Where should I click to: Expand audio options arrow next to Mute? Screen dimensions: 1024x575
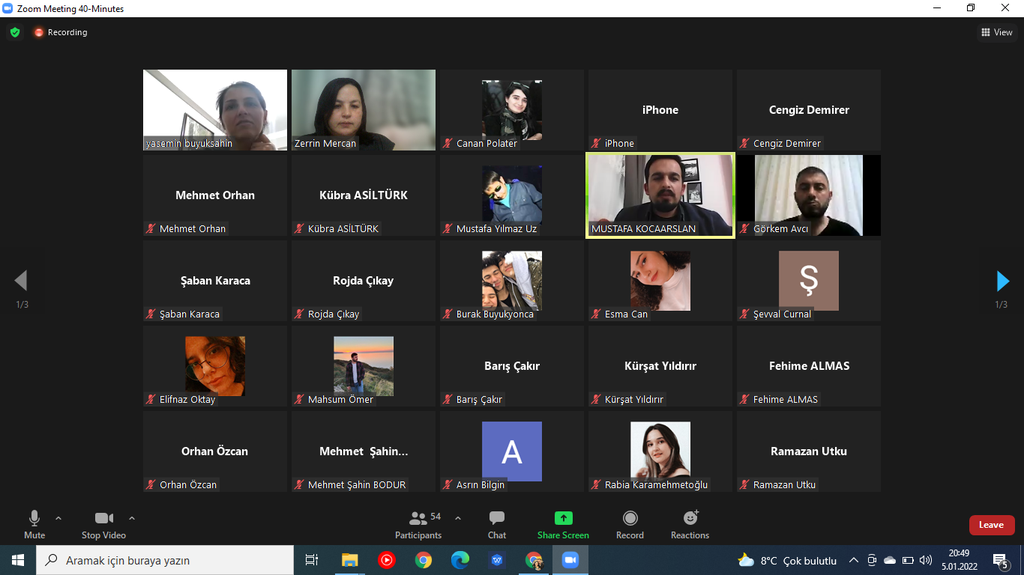point(58,518)
